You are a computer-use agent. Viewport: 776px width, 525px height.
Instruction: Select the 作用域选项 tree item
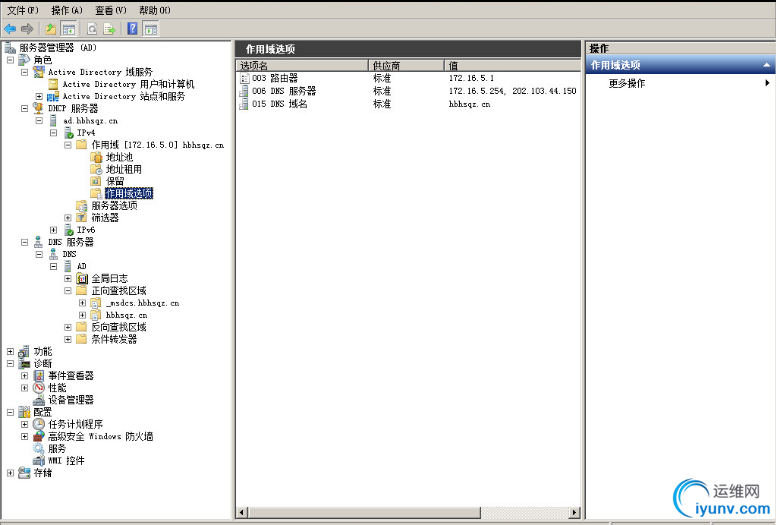[129, 193]
